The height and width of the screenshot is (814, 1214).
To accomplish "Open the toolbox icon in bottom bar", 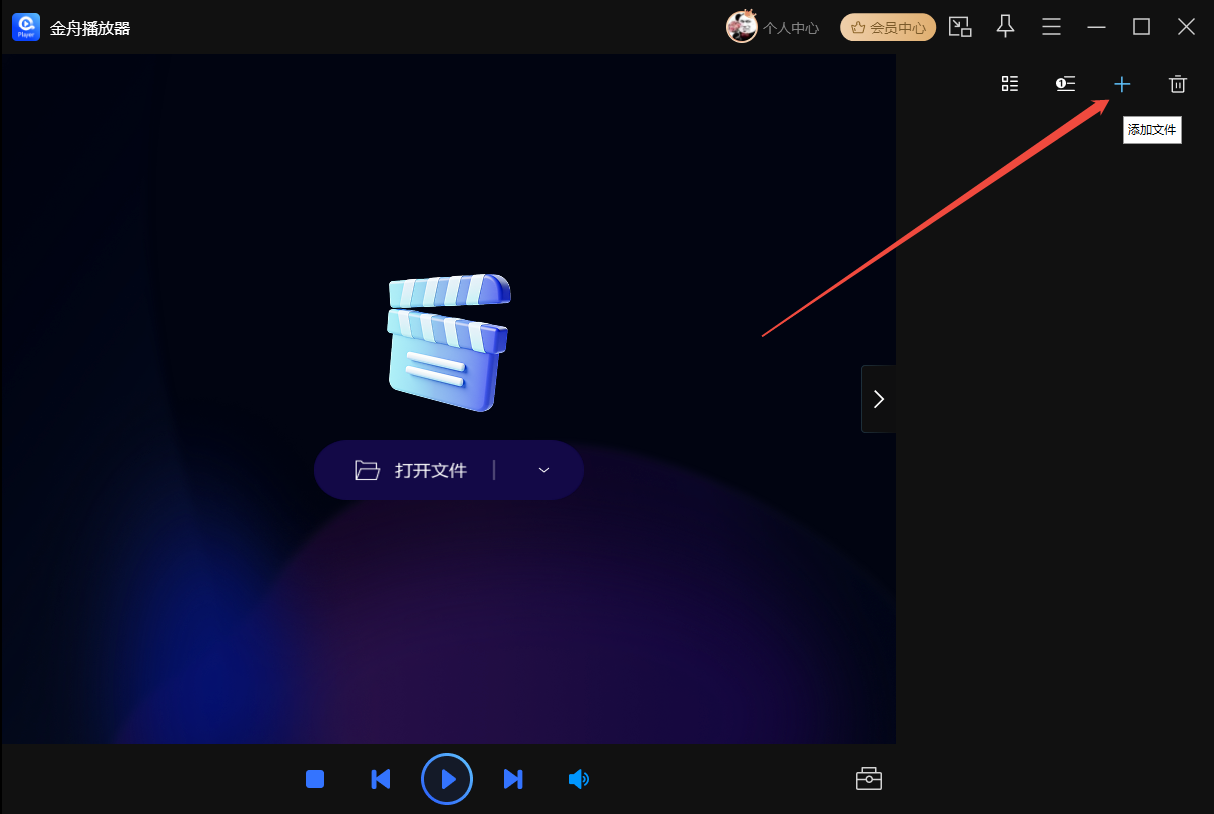I will click(868, 779).
